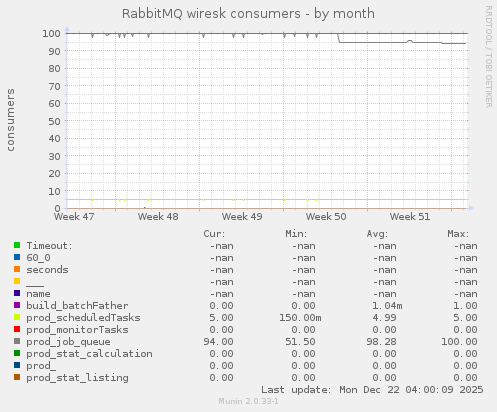Click the 'Min:' column header
This screenshot has width=497, height=412.
[x=296, y=234]
